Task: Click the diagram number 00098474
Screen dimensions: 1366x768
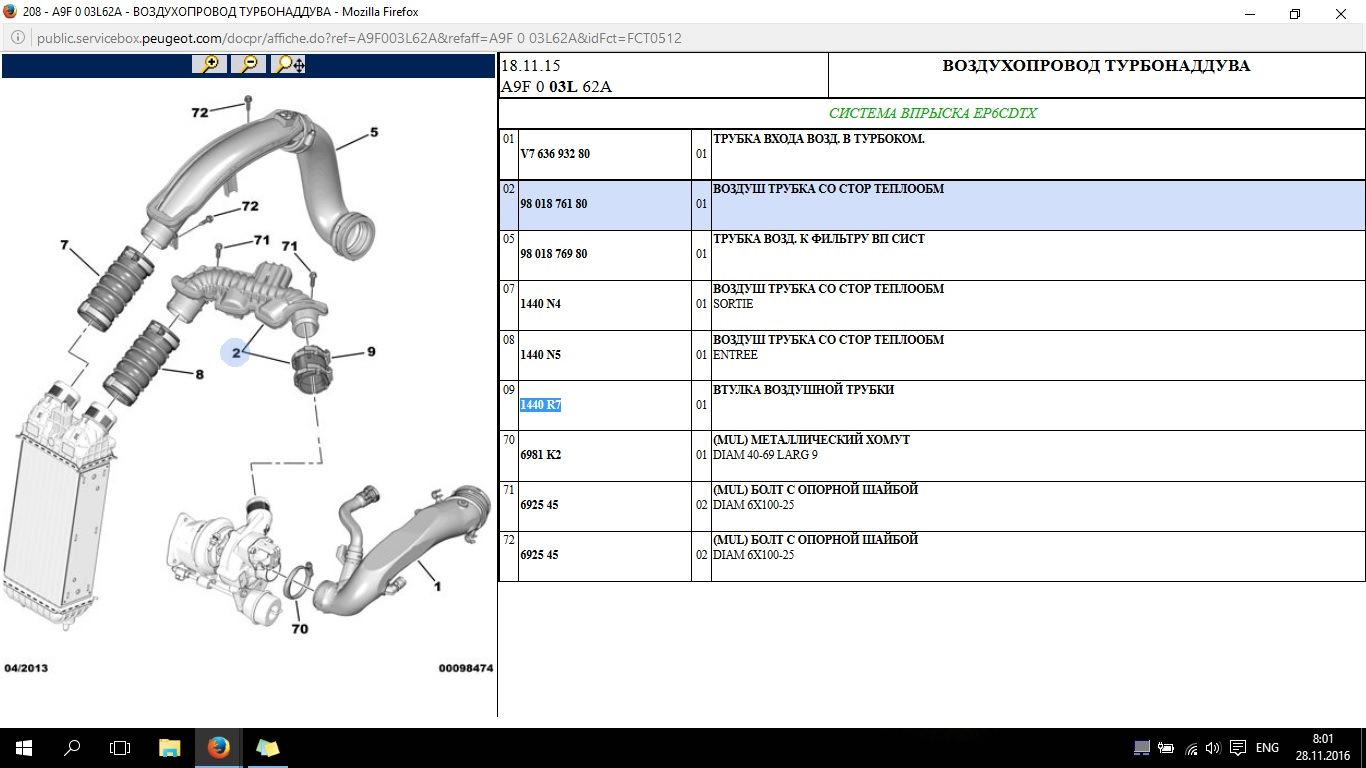Action: click(x=465, y=667)
